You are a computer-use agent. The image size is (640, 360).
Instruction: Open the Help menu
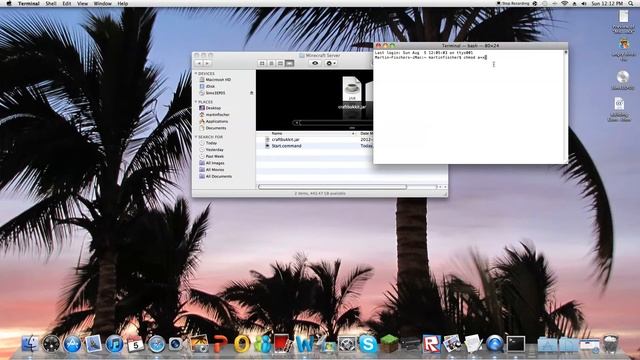(122, 3)
